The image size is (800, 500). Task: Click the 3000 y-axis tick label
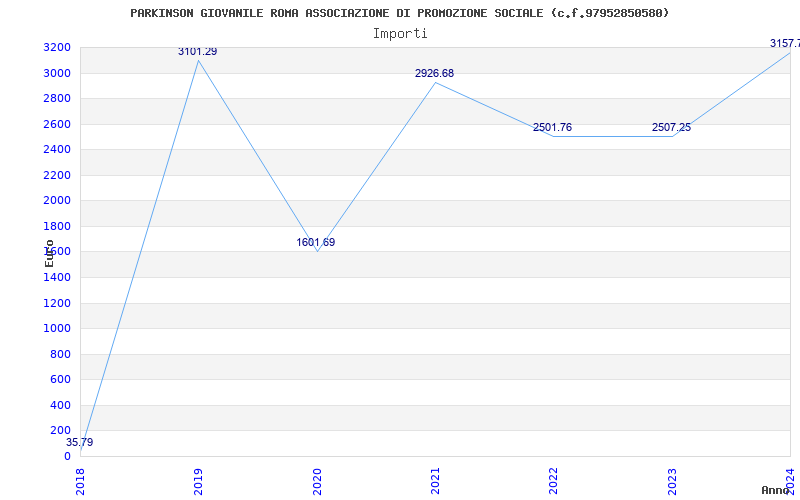tap(57, 73)
